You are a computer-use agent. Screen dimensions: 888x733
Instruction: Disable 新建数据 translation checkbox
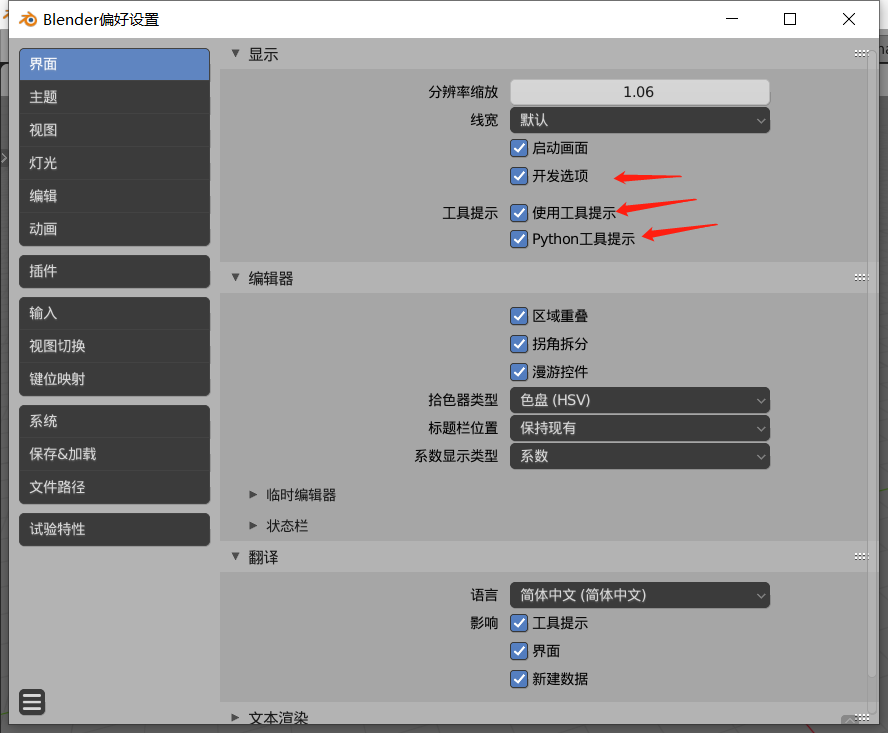[x=519, y=679]
